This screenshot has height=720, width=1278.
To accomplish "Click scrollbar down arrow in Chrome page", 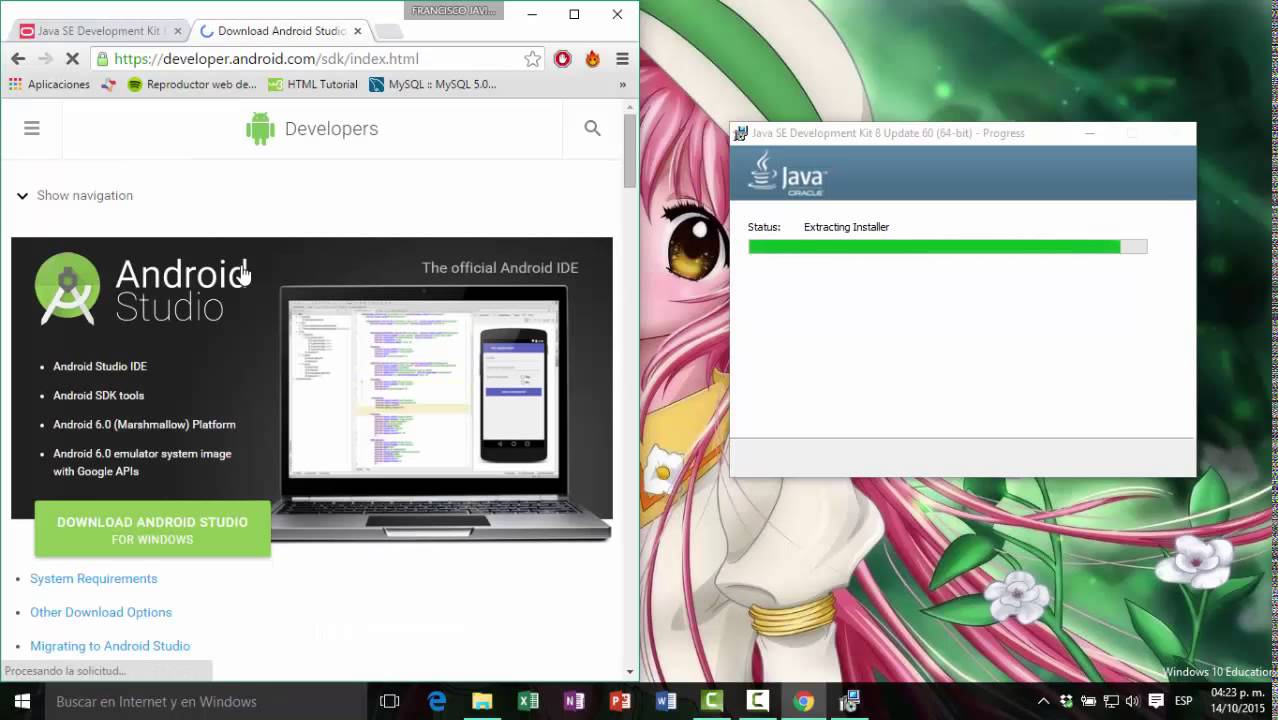I will (630, 673).
